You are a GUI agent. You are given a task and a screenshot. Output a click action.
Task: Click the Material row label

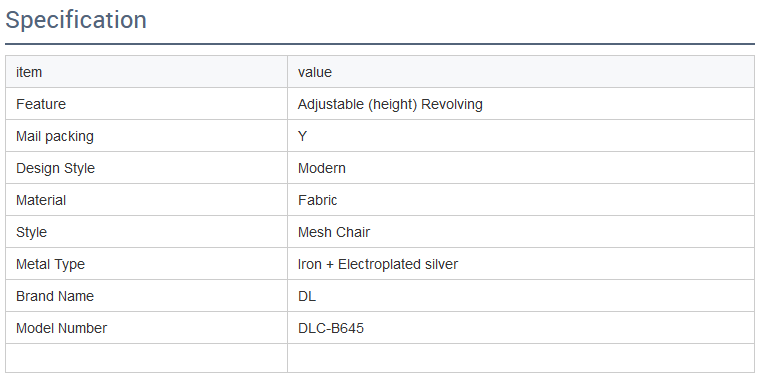41,200
